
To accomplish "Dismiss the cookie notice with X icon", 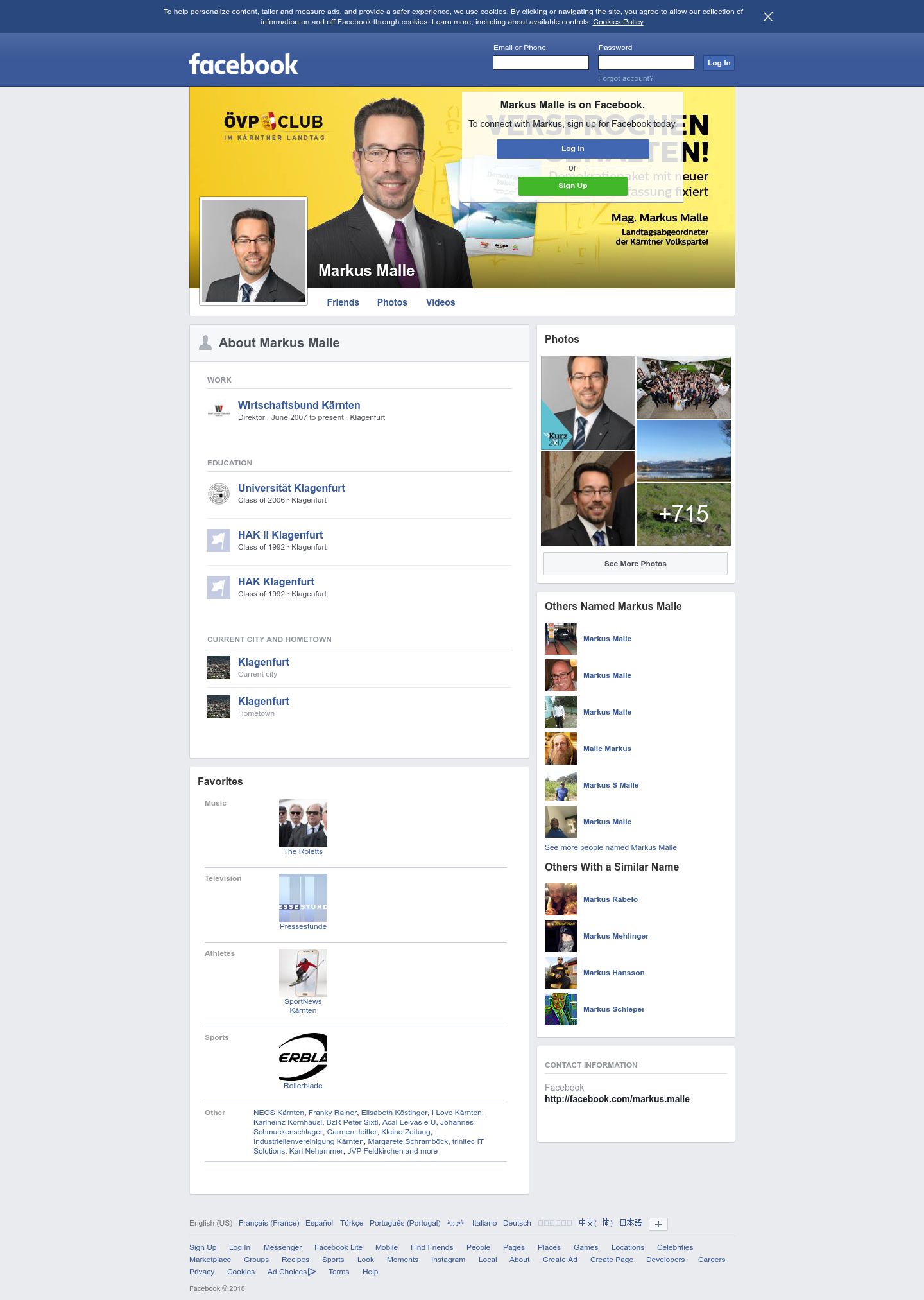I will (767, 17).
